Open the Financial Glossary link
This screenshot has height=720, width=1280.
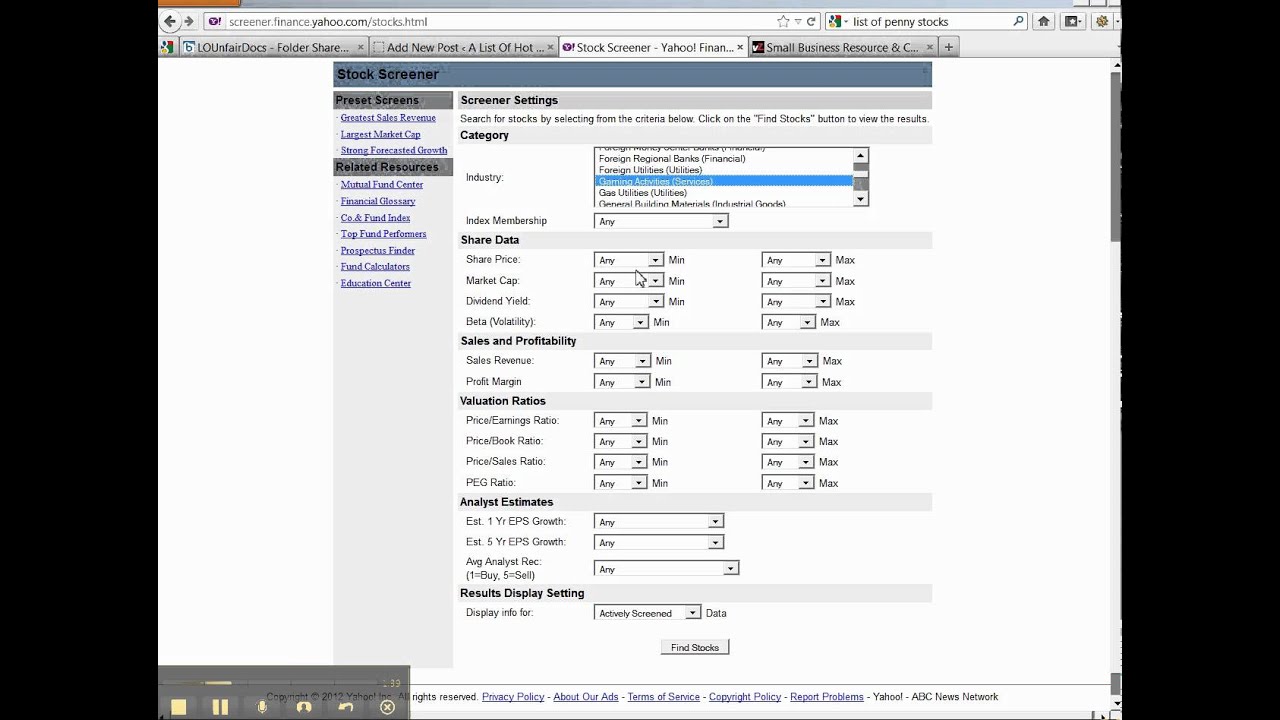click(x=378, y=201)
